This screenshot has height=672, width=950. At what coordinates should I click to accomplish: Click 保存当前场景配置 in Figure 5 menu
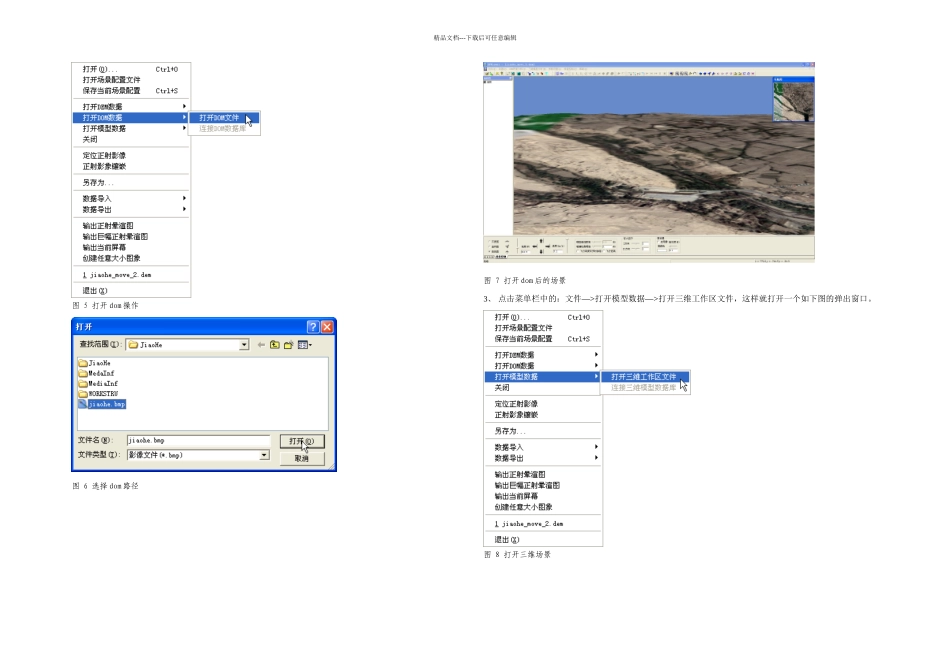pyautogui.click(x=130, y=91)
